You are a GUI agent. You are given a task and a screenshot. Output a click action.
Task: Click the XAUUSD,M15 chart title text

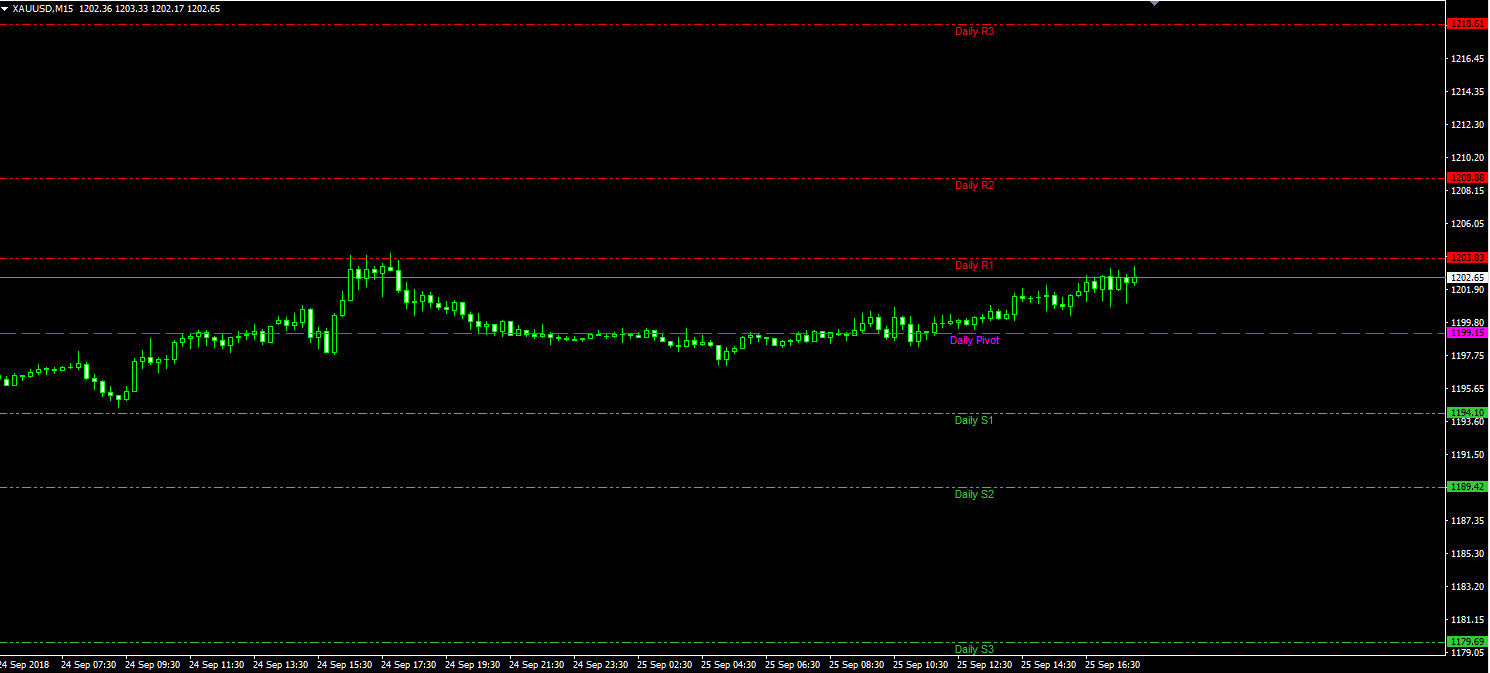click(43, 8)
